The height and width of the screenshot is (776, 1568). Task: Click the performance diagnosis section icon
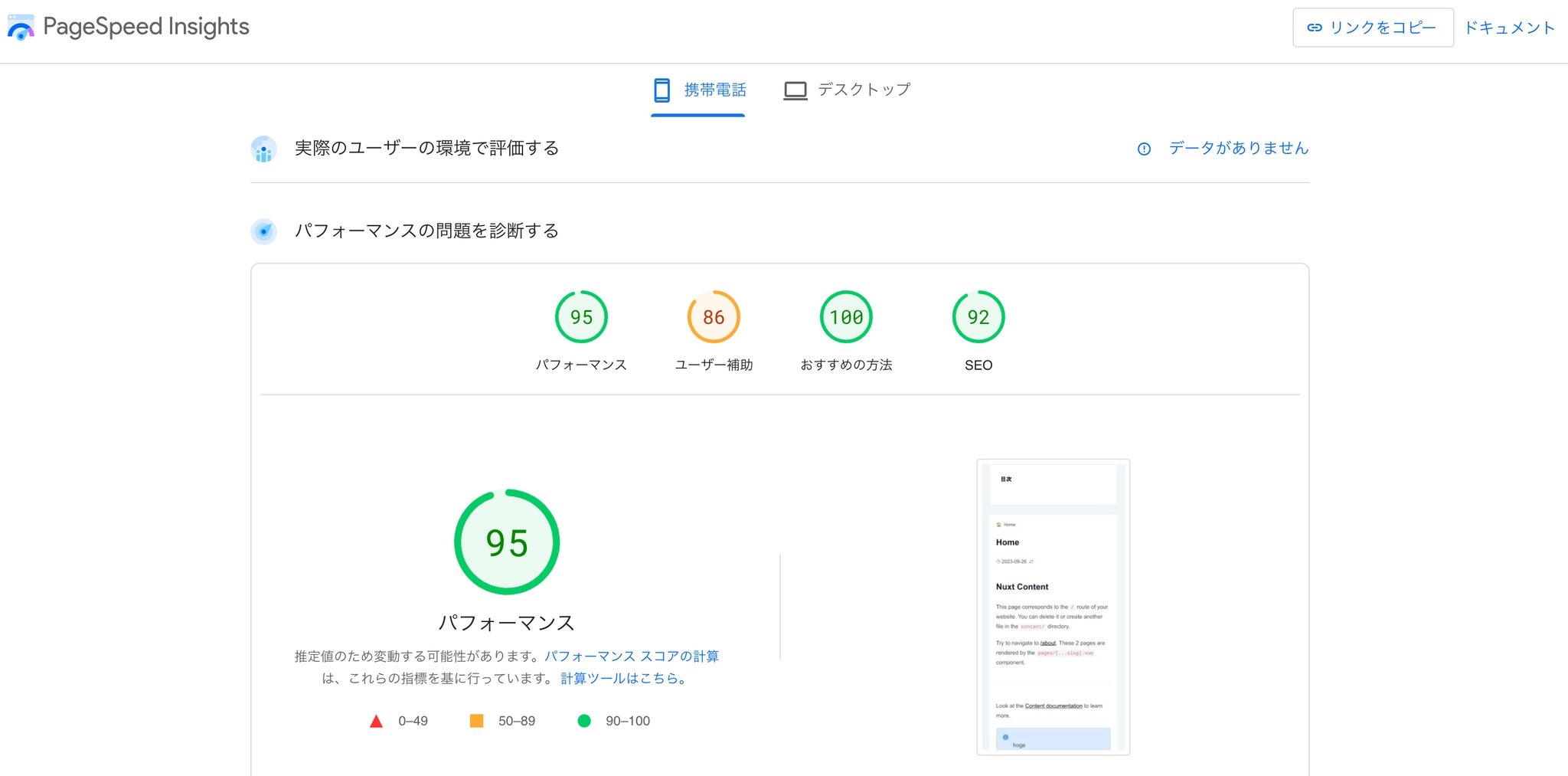click(263, 231)
